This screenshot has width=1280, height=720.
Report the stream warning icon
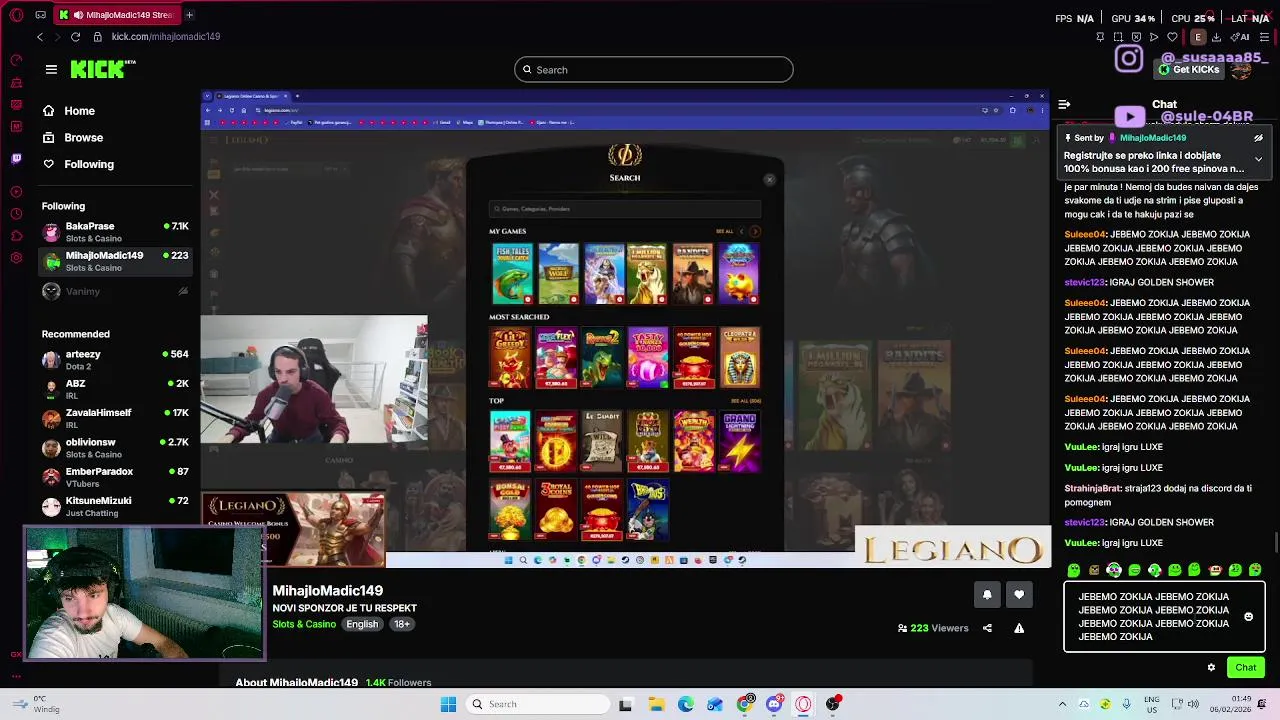click(x=1019, y=628)
